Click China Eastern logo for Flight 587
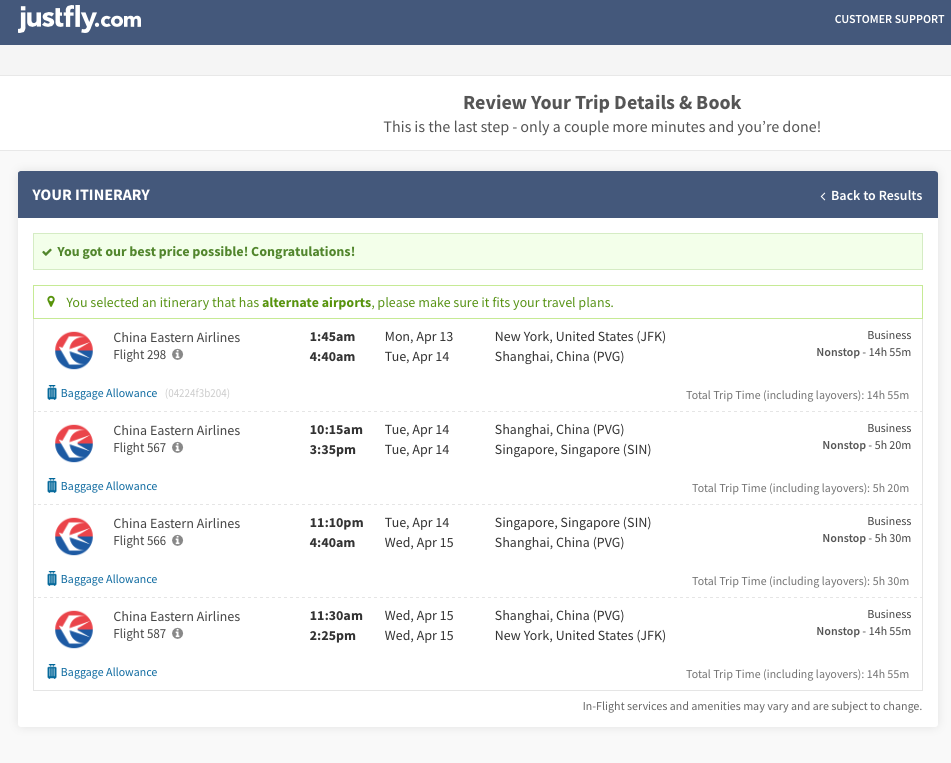 click(74, 629)
